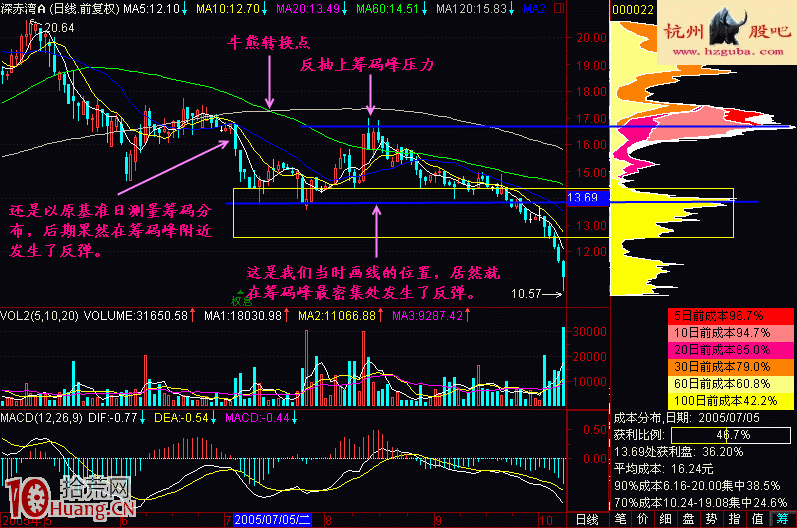The image size is (797, 528).
Task: Click the 10日前成本94.7% pink swatch
Action: pos(730,333)
